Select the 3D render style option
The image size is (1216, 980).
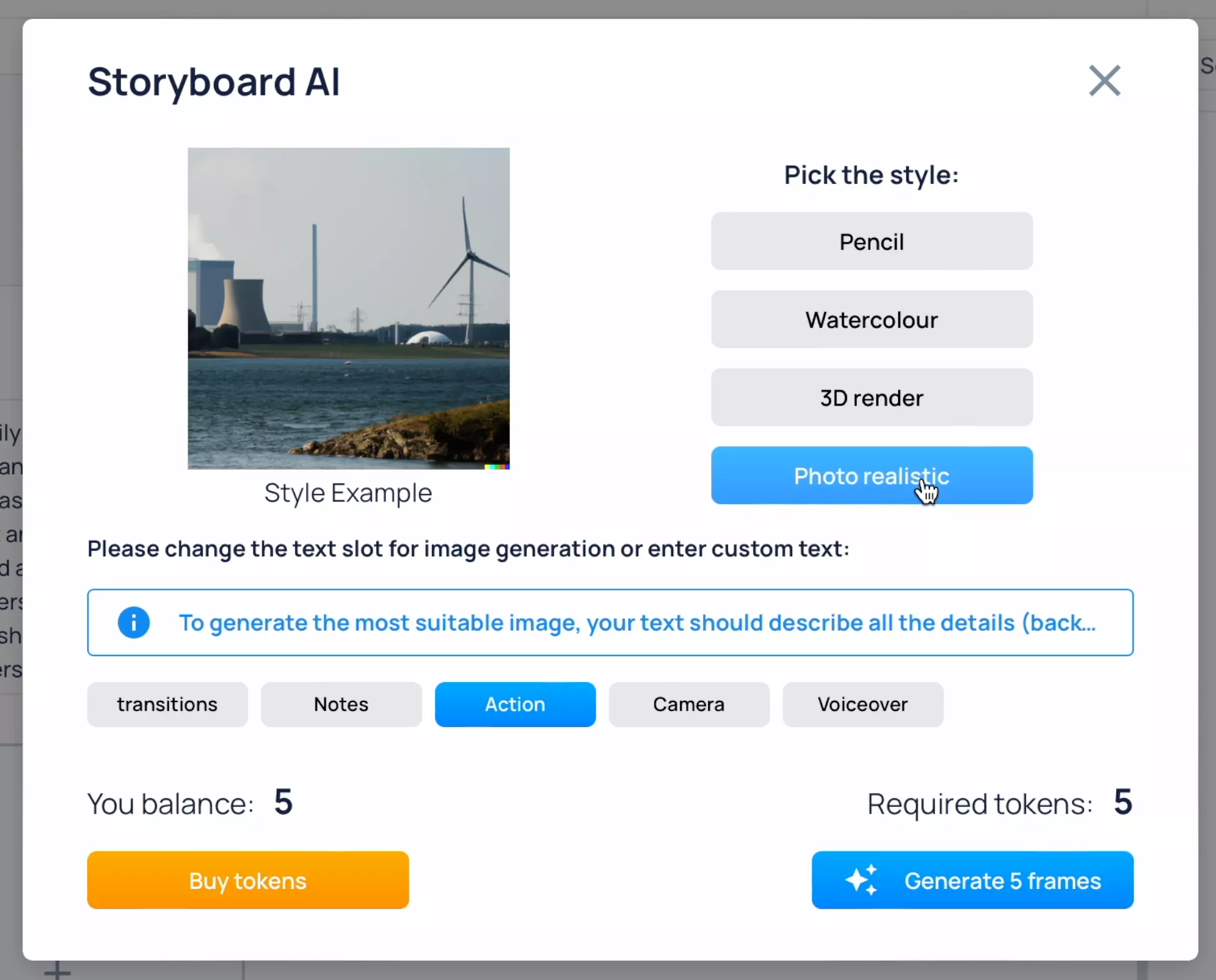point(872,397)
